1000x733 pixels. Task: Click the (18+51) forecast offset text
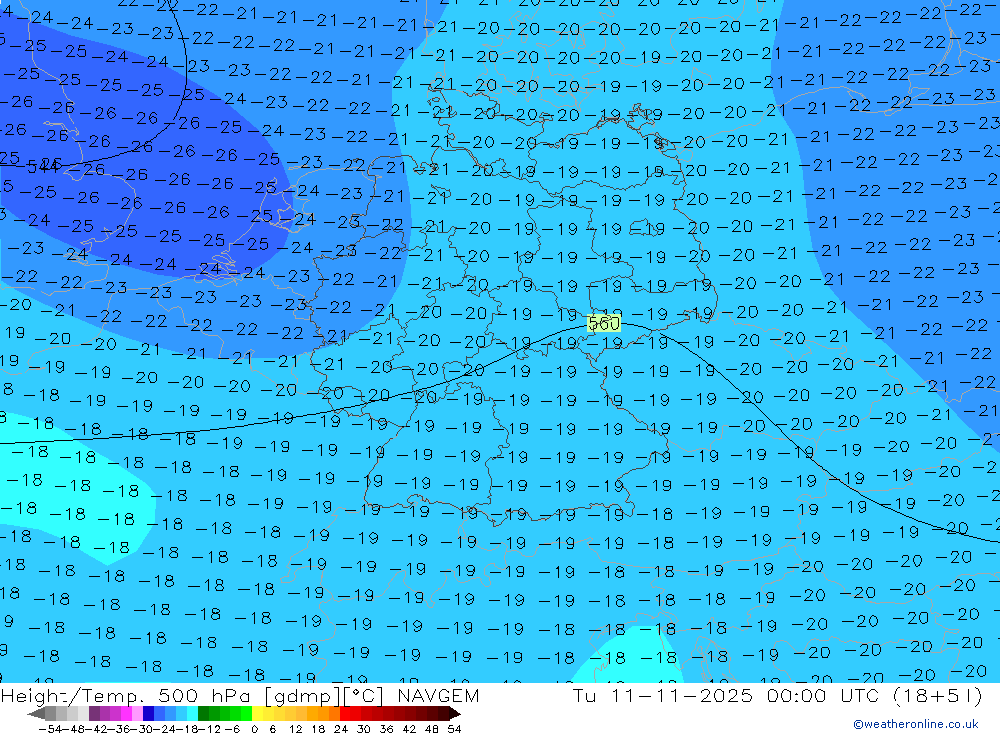[x=938, y=695]
